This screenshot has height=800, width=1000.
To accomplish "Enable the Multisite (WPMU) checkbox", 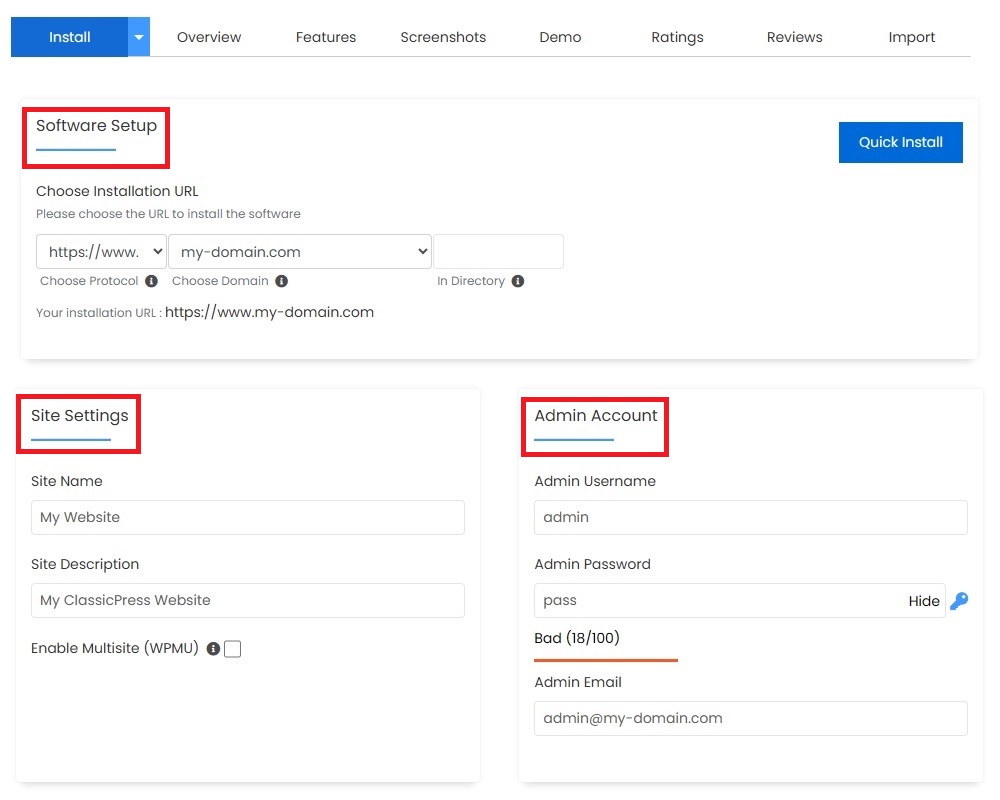I will (x=233, y=649).
